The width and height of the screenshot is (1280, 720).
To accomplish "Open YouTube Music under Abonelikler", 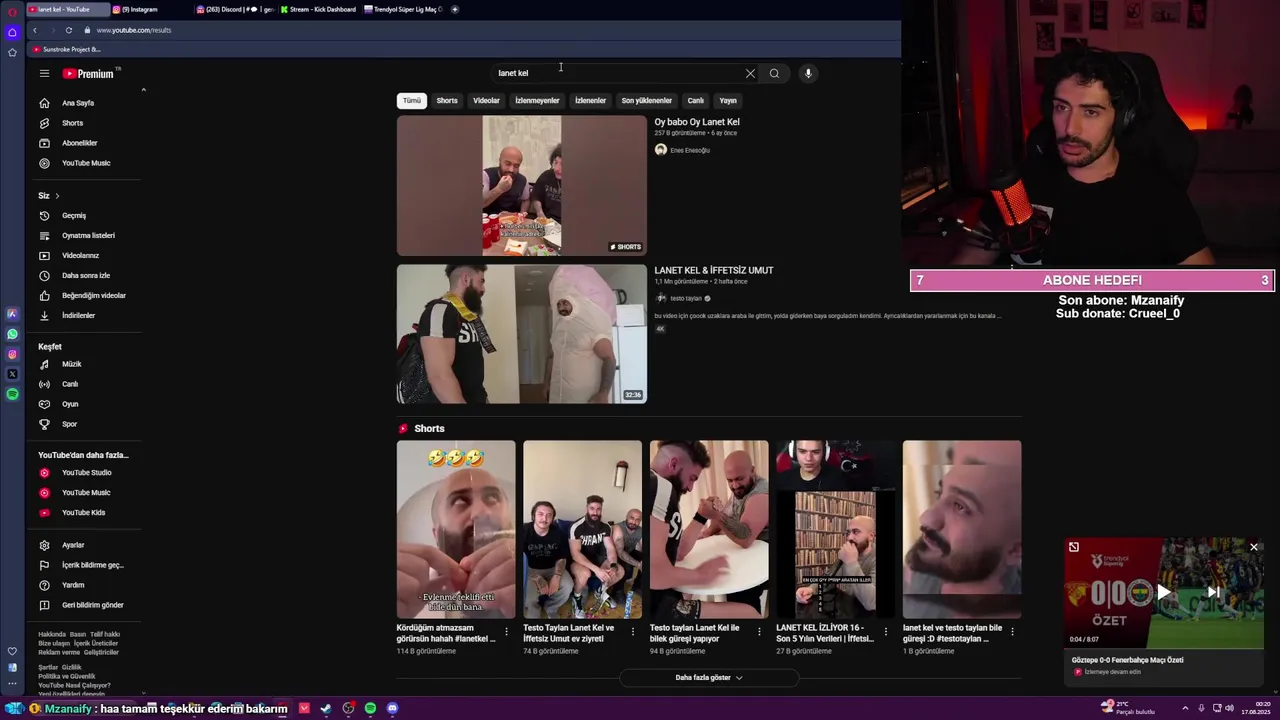I will pyautogui.click(x=86, y=163).
